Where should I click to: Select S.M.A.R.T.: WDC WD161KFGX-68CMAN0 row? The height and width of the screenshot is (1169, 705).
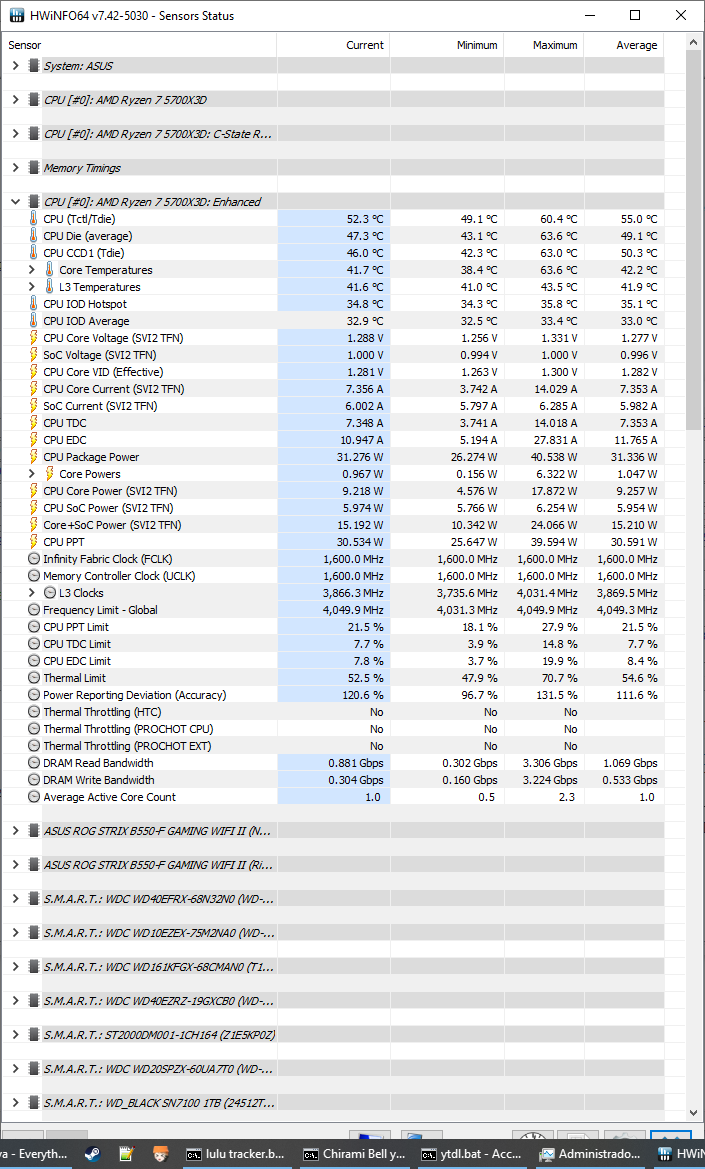333,966
